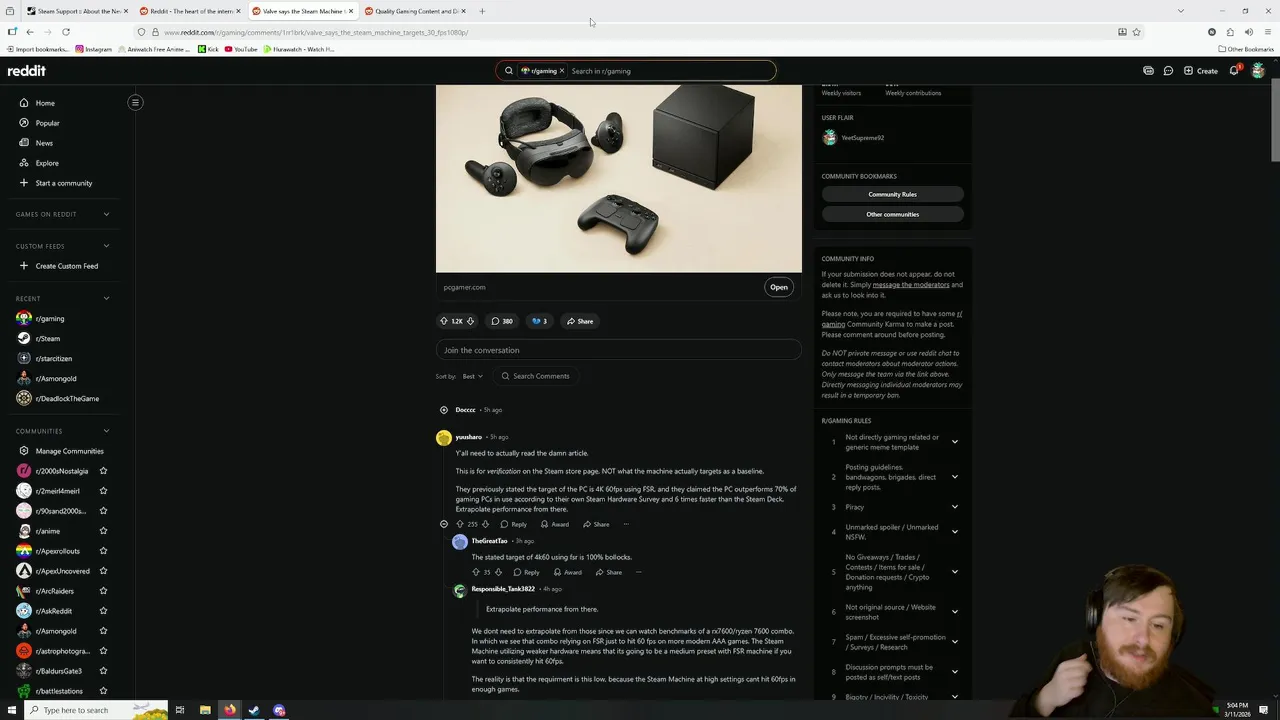Viewport: 1280px width, 720px height.
Task: Open the YouTube bookmark in bookmarks bar
Action: tap(241, 49)
